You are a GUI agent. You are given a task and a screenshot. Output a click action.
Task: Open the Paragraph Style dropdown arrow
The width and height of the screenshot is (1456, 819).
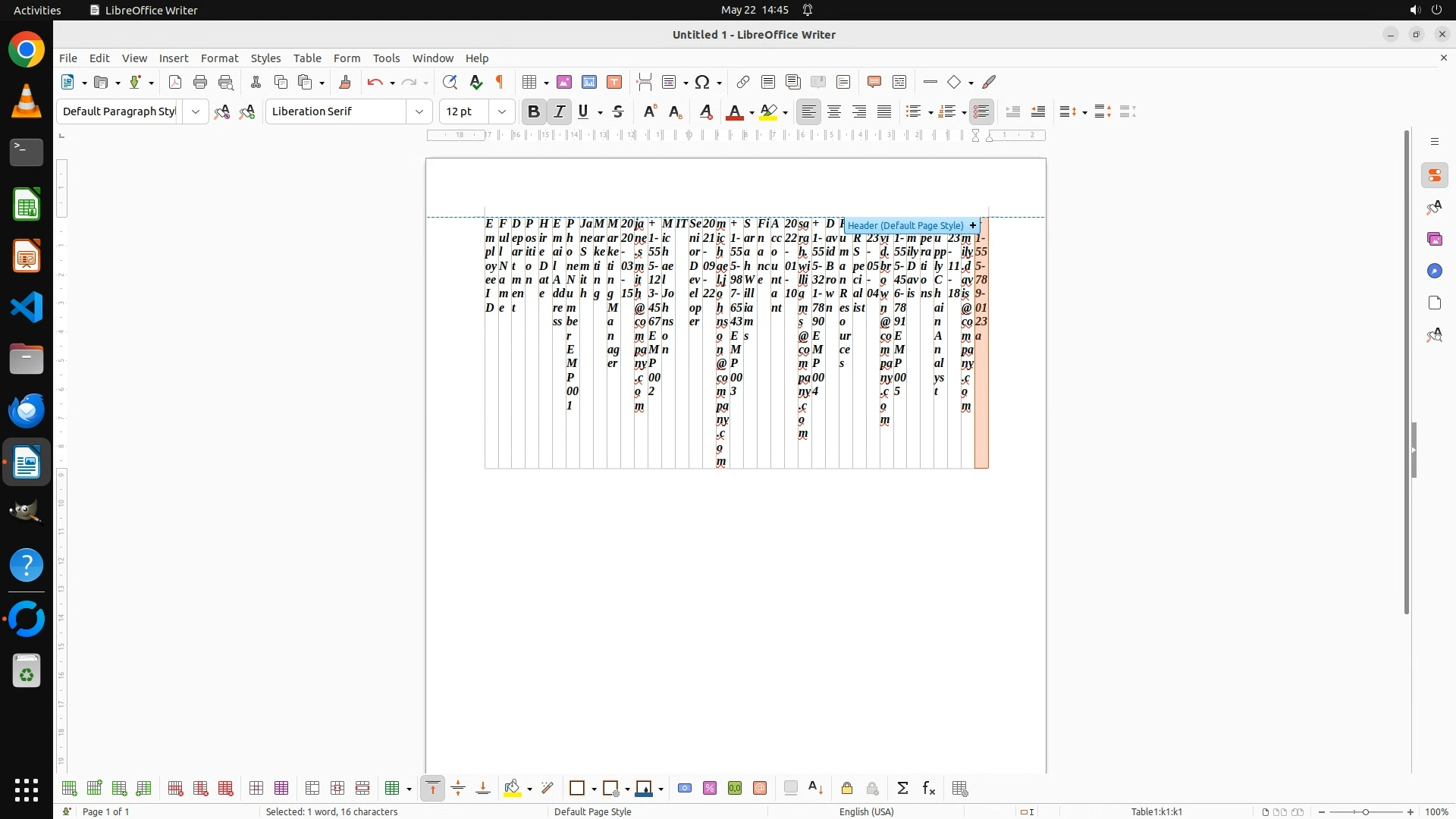point(196,111)
